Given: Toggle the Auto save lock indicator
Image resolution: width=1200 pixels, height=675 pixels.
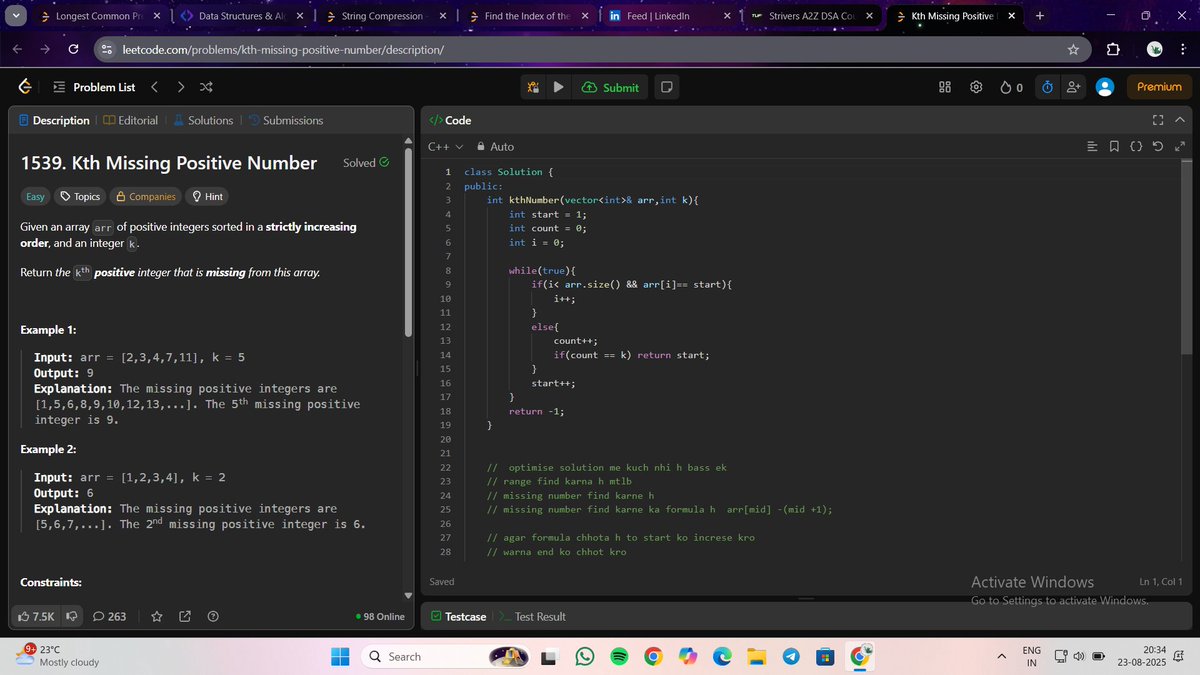Looking at the screenshot, I should 495,147.
